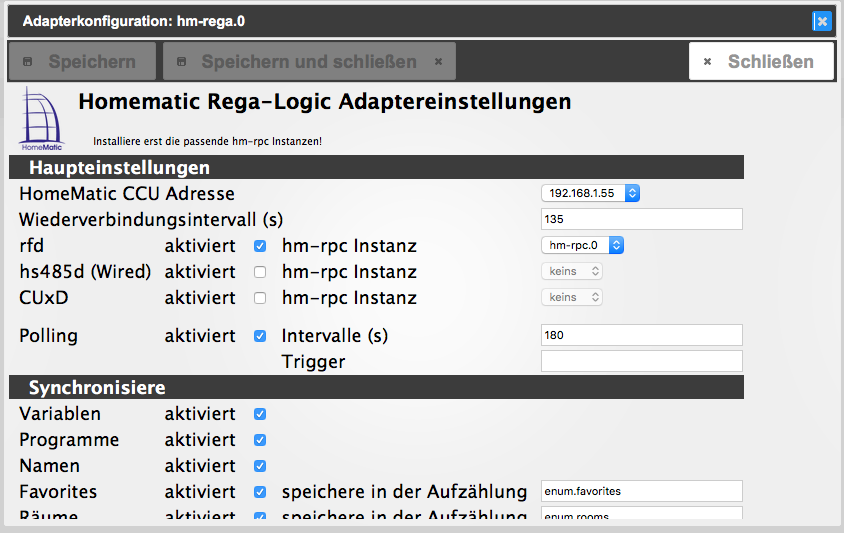Click the Wiederverbindungsintervall input field
844x533 pixels.
coord(641,219)
